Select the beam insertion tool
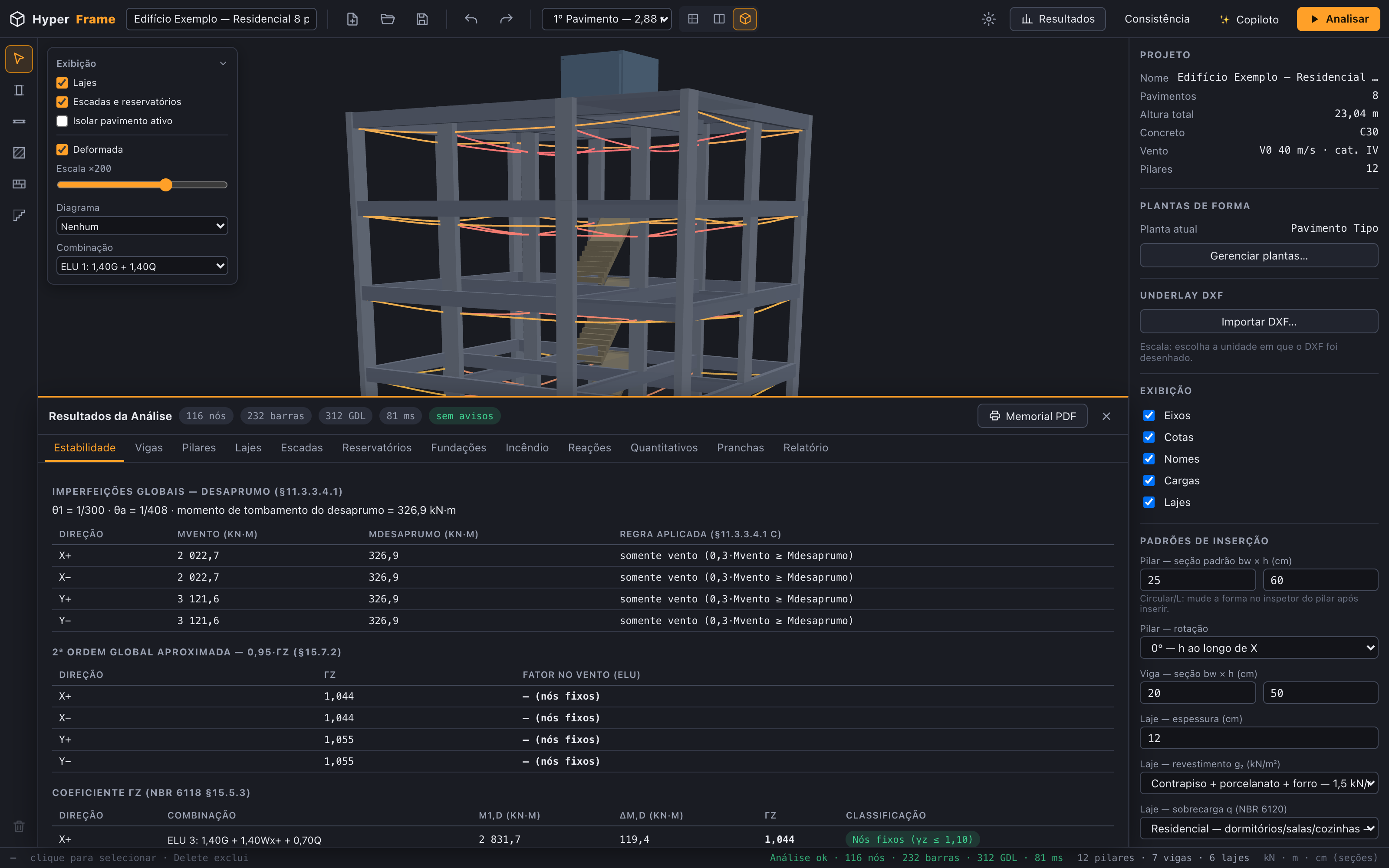Screen dimensions: 1389x868 (x=19, y=121)
